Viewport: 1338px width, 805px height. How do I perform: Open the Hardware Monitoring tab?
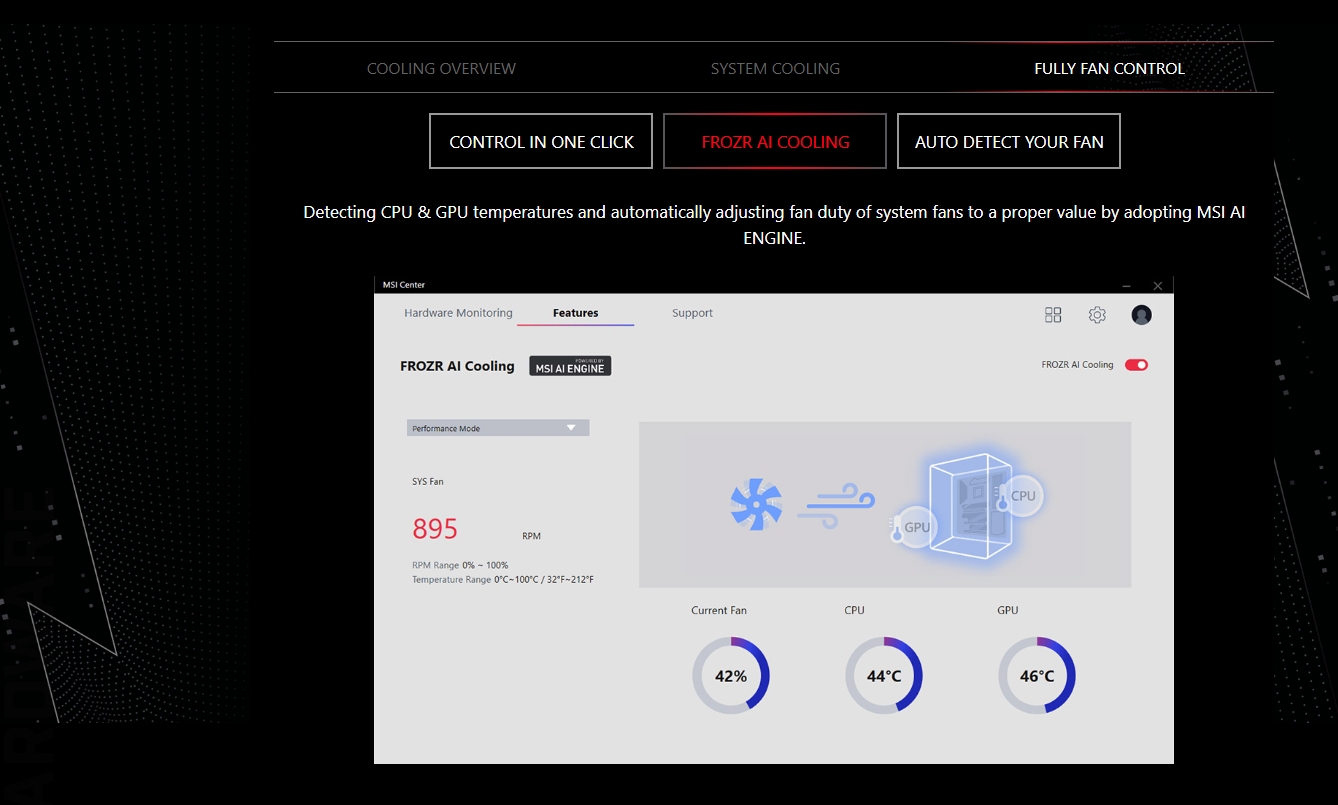458,313
